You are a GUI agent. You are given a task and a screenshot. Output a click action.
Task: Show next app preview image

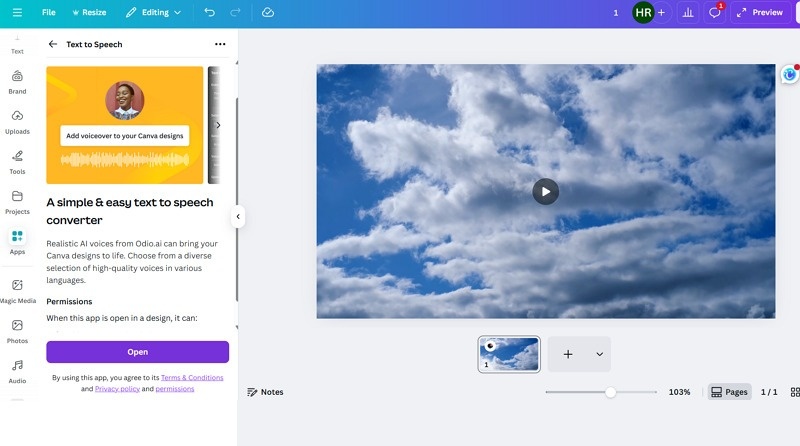[x=218, y=125]
